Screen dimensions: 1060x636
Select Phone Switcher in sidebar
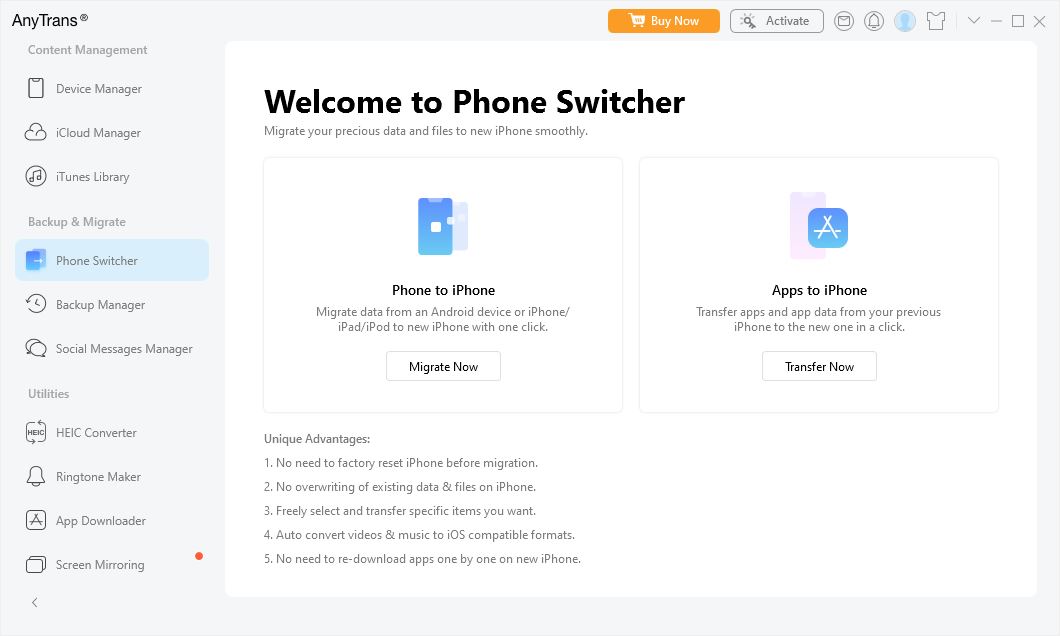click(112, 260)
